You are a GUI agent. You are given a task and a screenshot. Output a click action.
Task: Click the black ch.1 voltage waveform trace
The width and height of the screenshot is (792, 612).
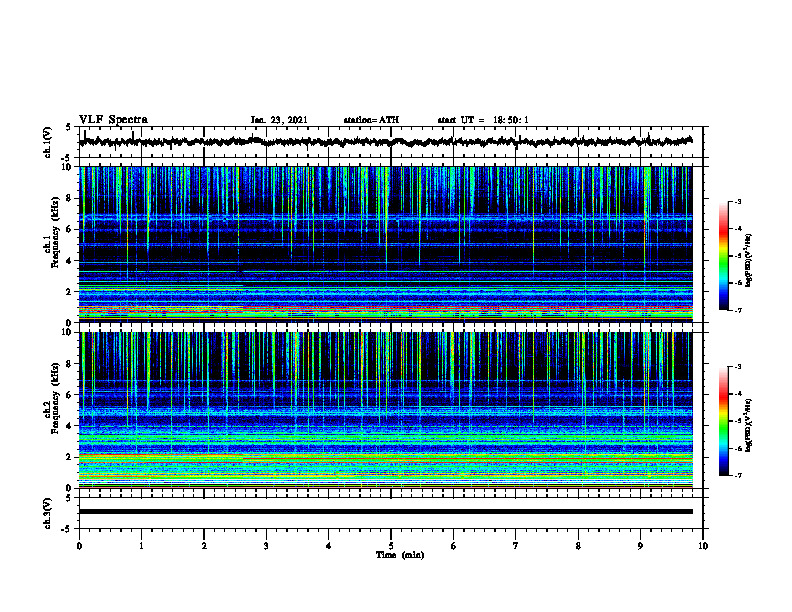point(385,142)
